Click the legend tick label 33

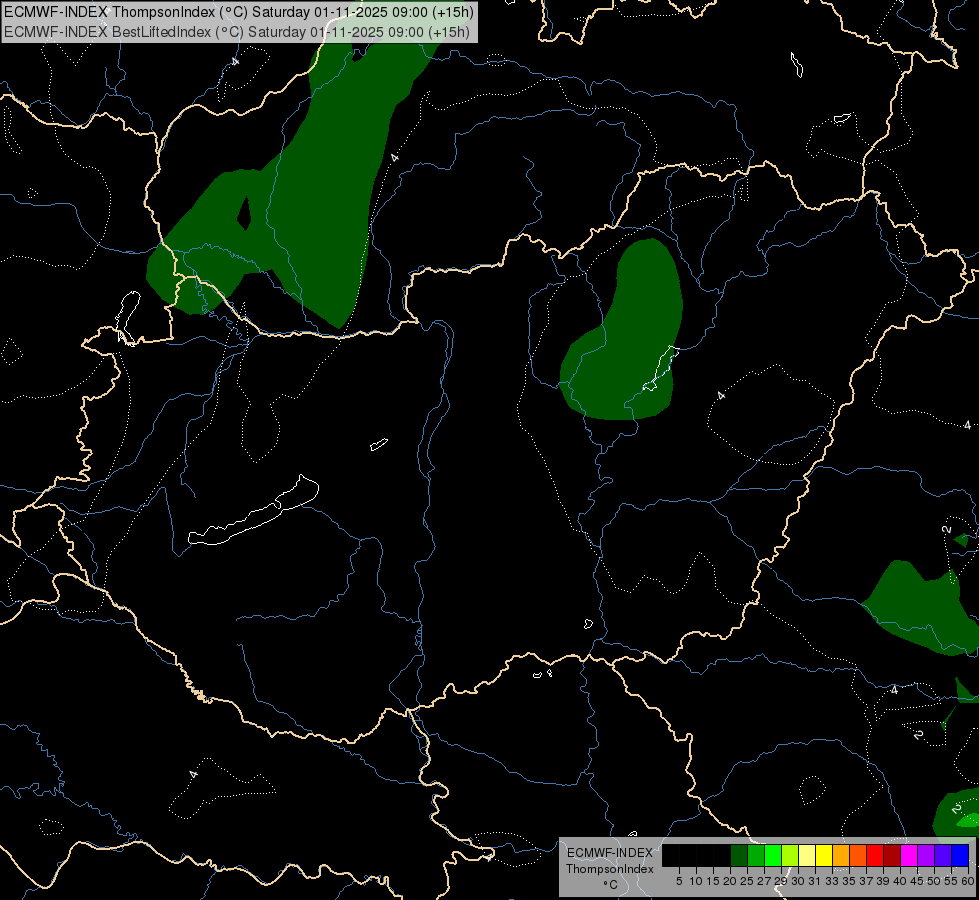pos(832,881)
